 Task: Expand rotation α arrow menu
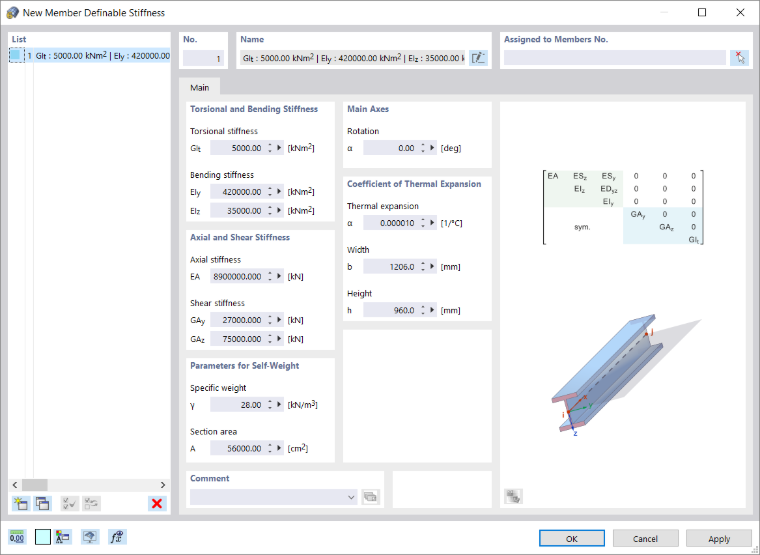coord(432,148)
